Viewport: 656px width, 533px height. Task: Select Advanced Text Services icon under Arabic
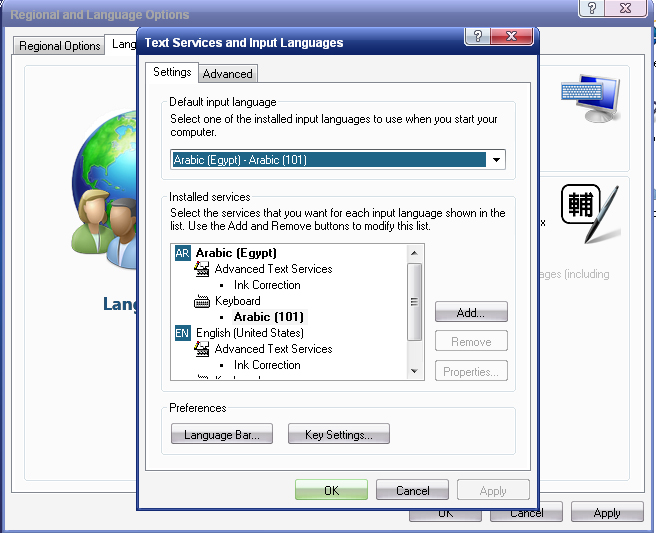click(202, 269)
